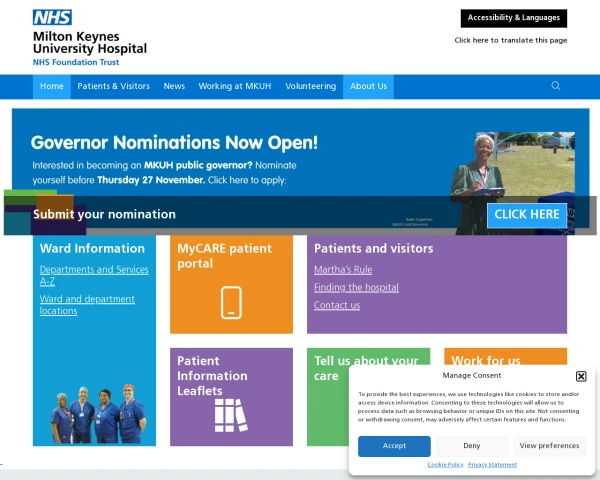
Task: Close the Manage Consent dialog with X
Action: click(x=581, y=376)
